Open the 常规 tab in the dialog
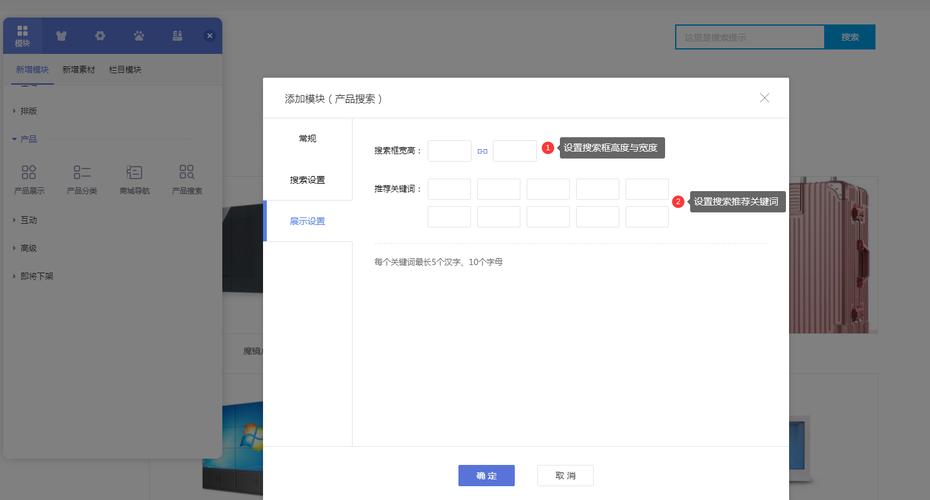930x500 pixels. pyautogui.click(x=307, y=138)
